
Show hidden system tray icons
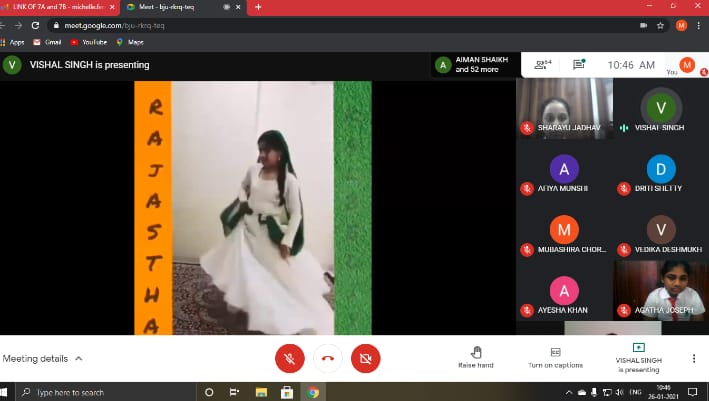(569, 392)
